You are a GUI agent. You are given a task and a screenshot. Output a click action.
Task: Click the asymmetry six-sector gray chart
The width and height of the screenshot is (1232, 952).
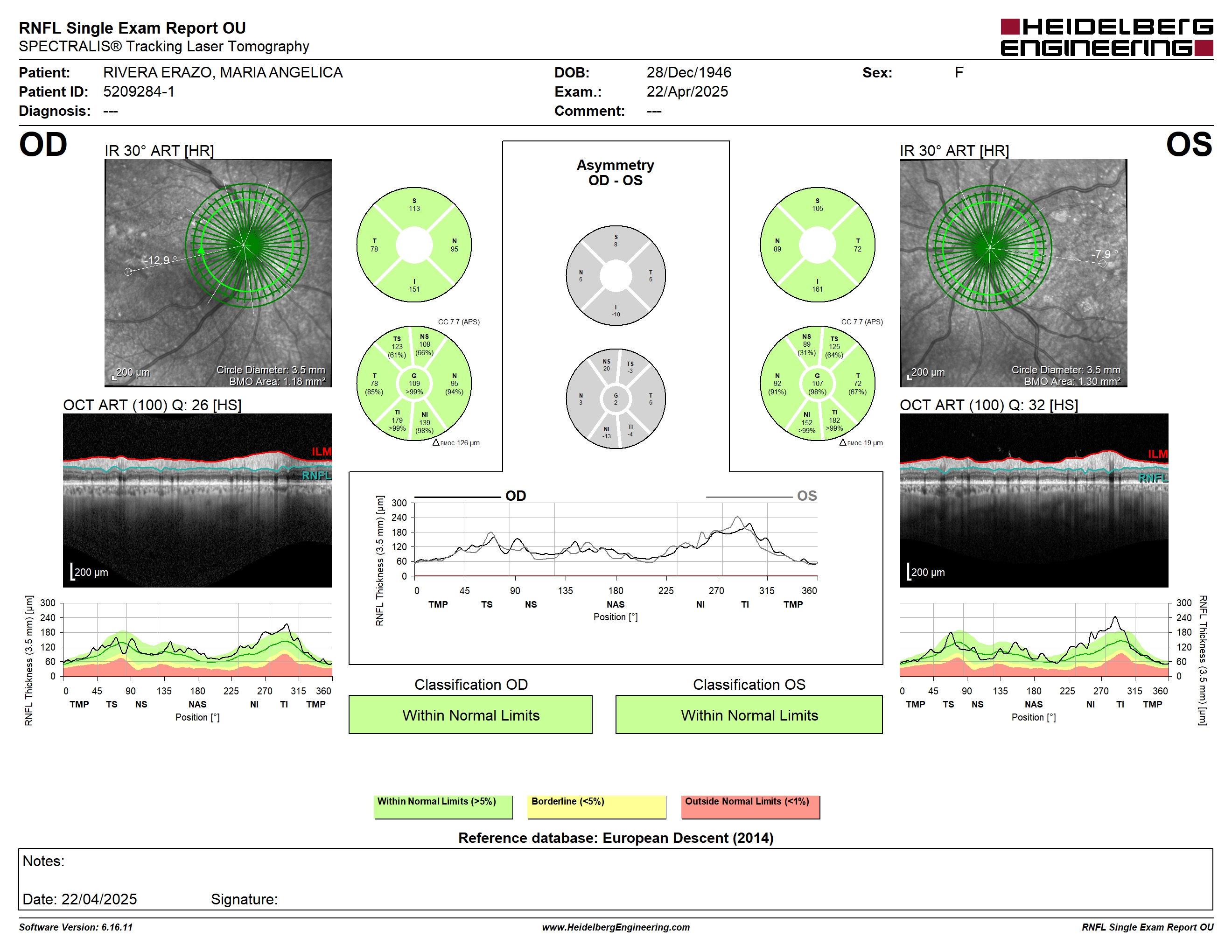tap(616, 399)
